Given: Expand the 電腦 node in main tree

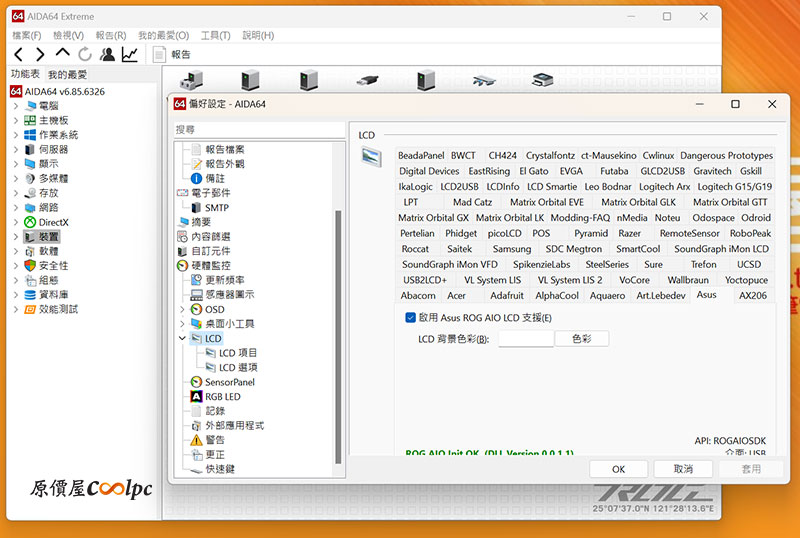Looking at the screenshot, I should click(16, 106).
